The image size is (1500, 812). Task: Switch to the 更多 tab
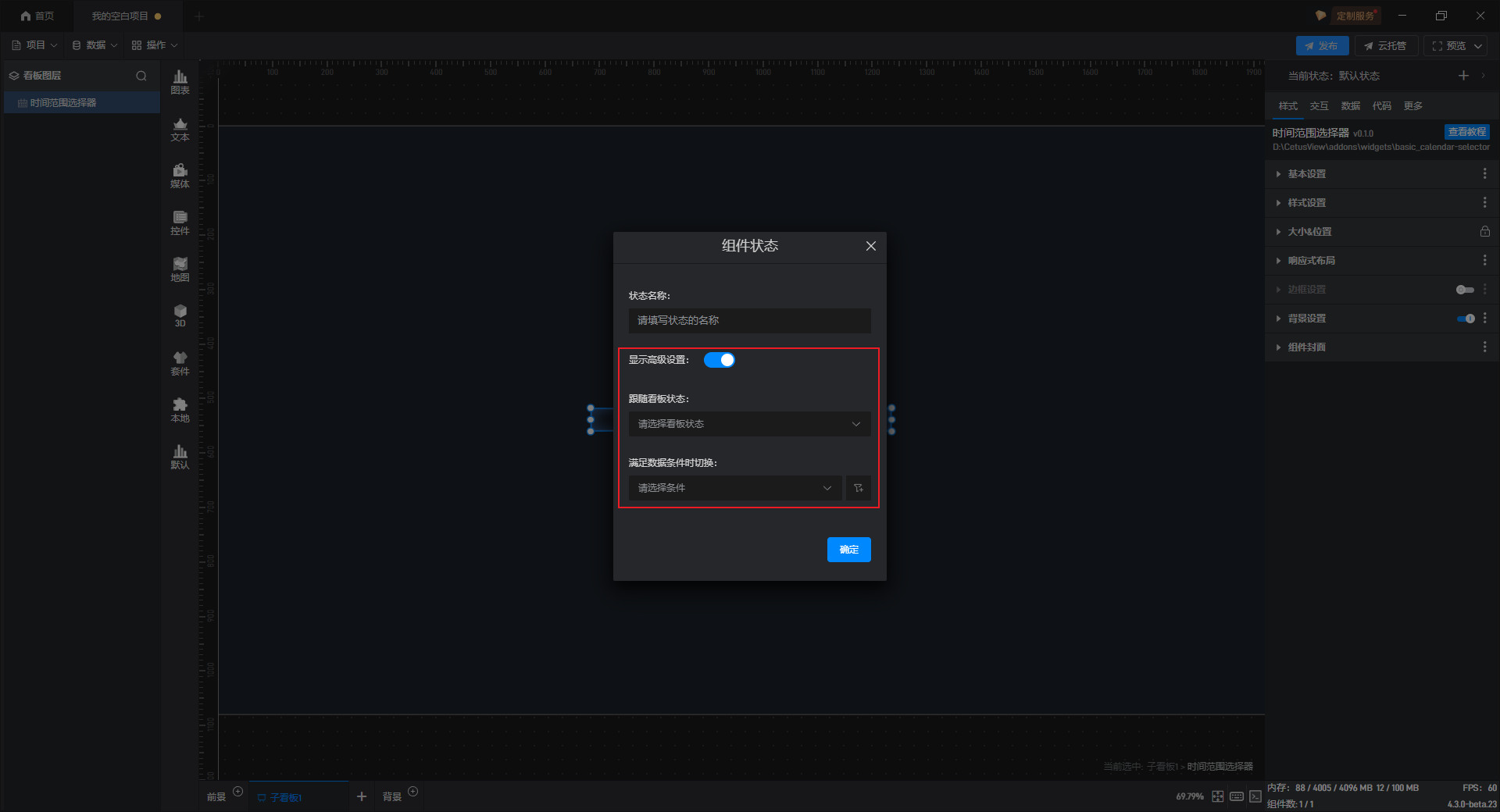[x=1412, y=106]
